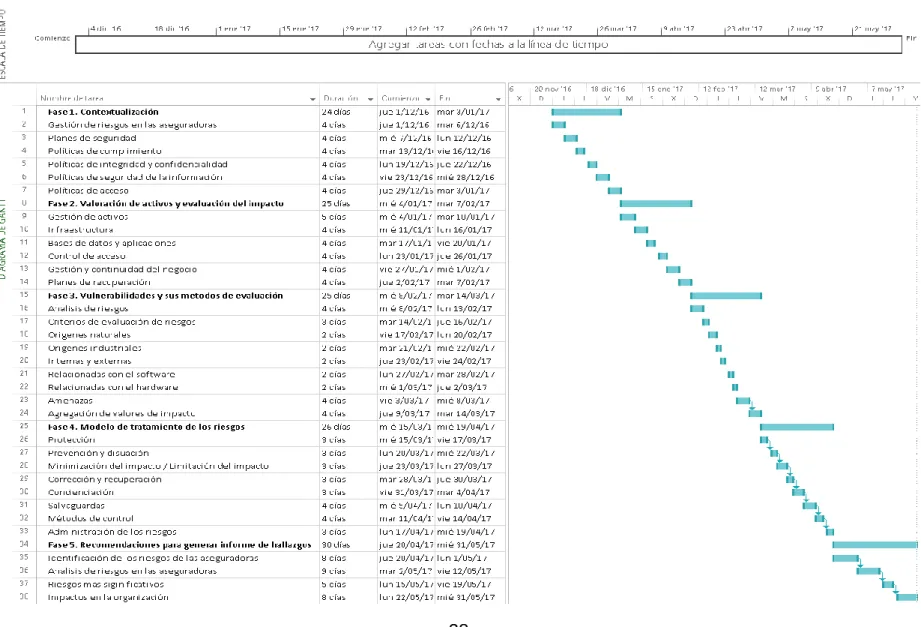The width and height of the screenshot is (921, 627).
Task: Expand the Fin column dropdown arrow
Action: 498,99
